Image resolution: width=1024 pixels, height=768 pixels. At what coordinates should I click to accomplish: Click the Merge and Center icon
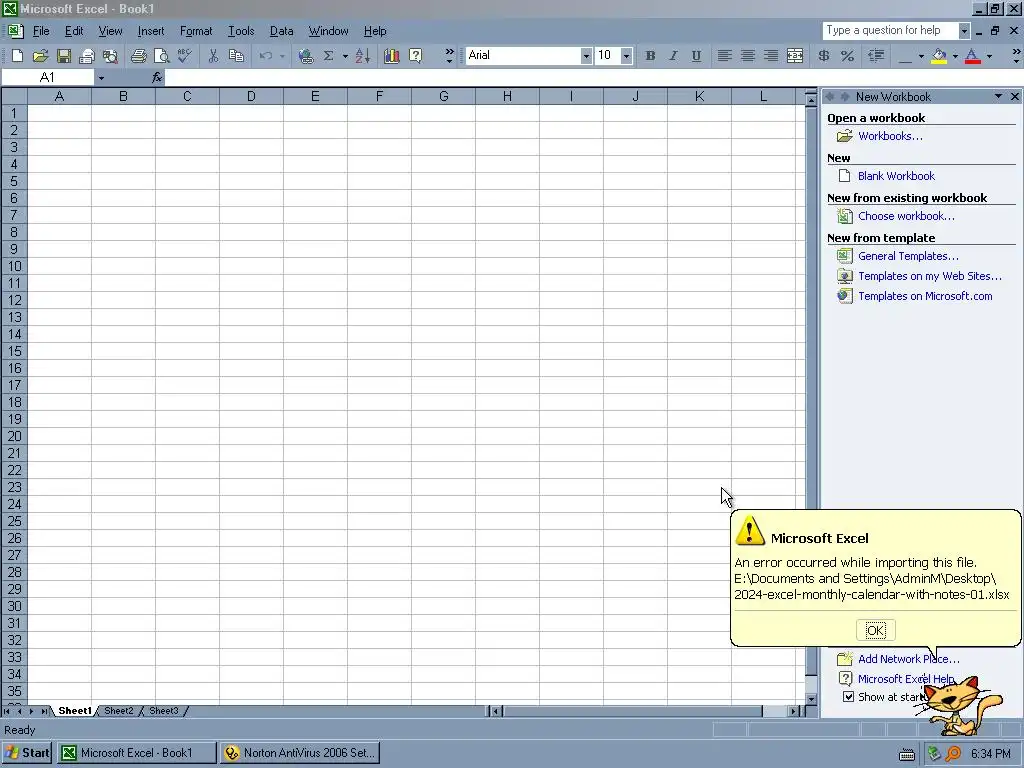coord(795,56)
